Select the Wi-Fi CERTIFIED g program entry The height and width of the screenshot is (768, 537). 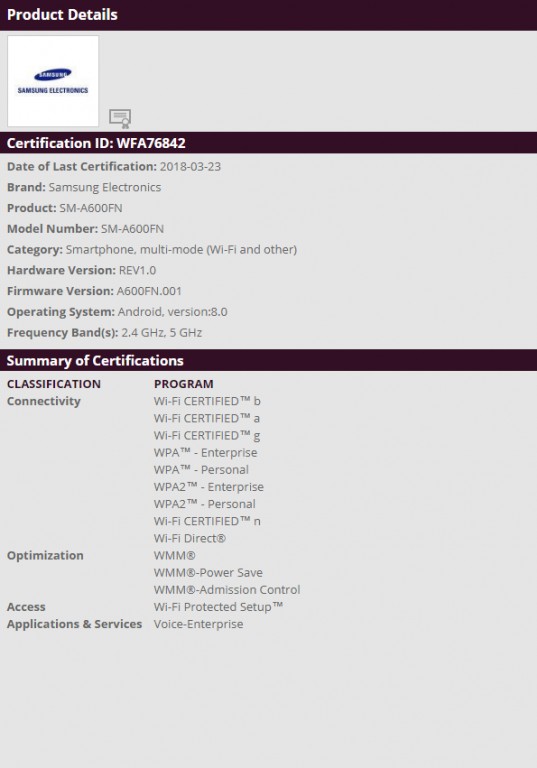tap(207, 435)
